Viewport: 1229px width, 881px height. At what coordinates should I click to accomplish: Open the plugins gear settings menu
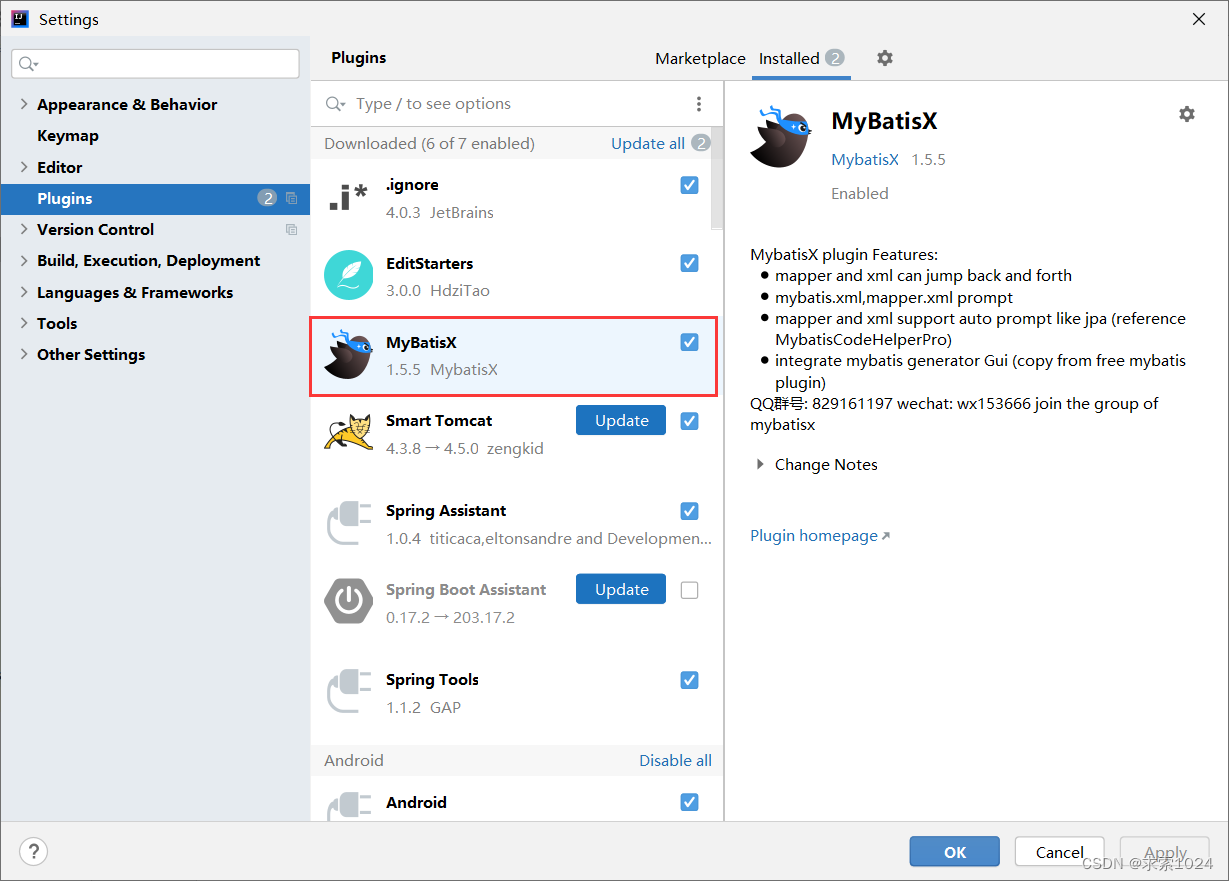tap(884, 58)
